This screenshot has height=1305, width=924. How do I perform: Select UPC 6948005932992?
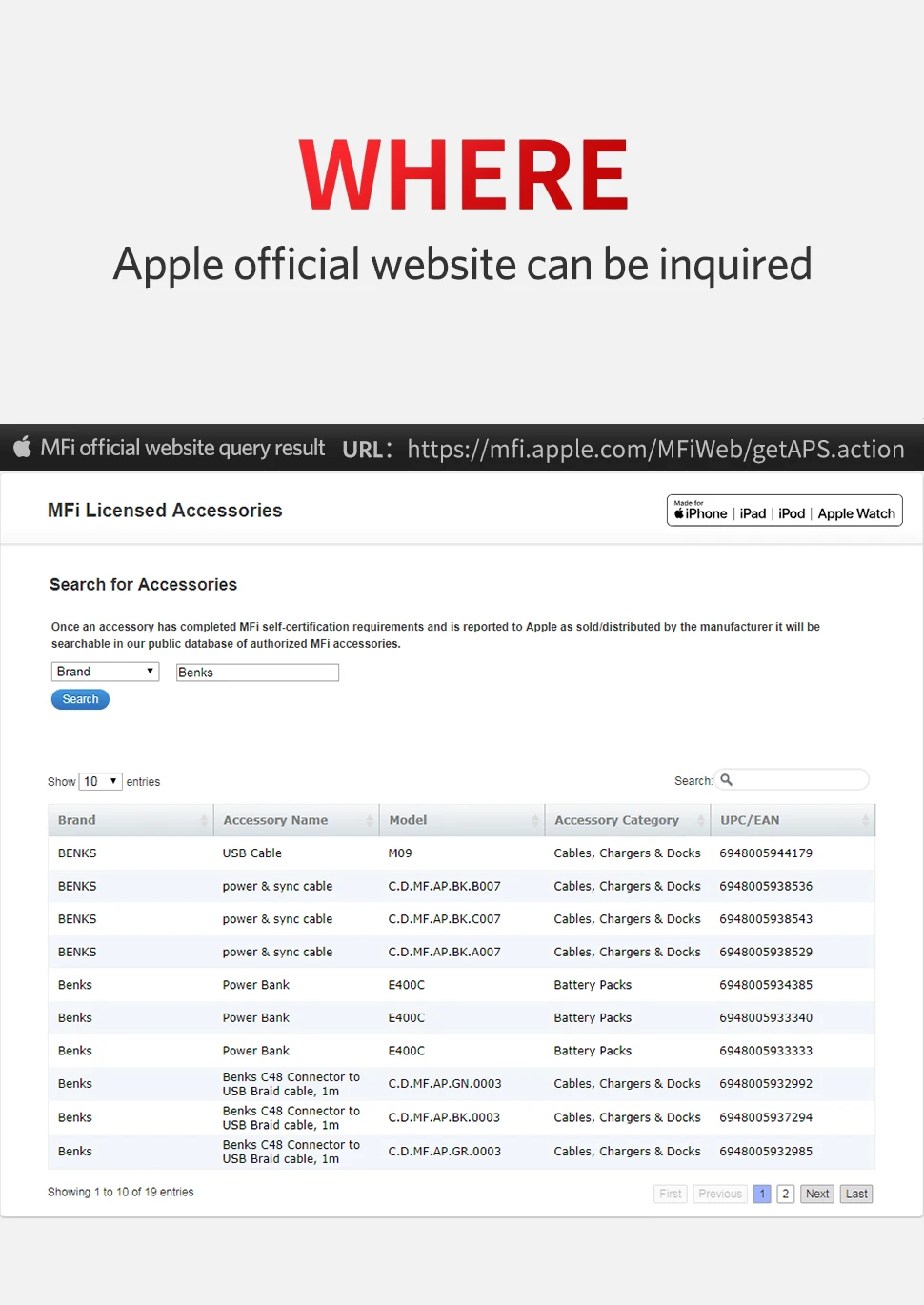tap(766, 1084)
